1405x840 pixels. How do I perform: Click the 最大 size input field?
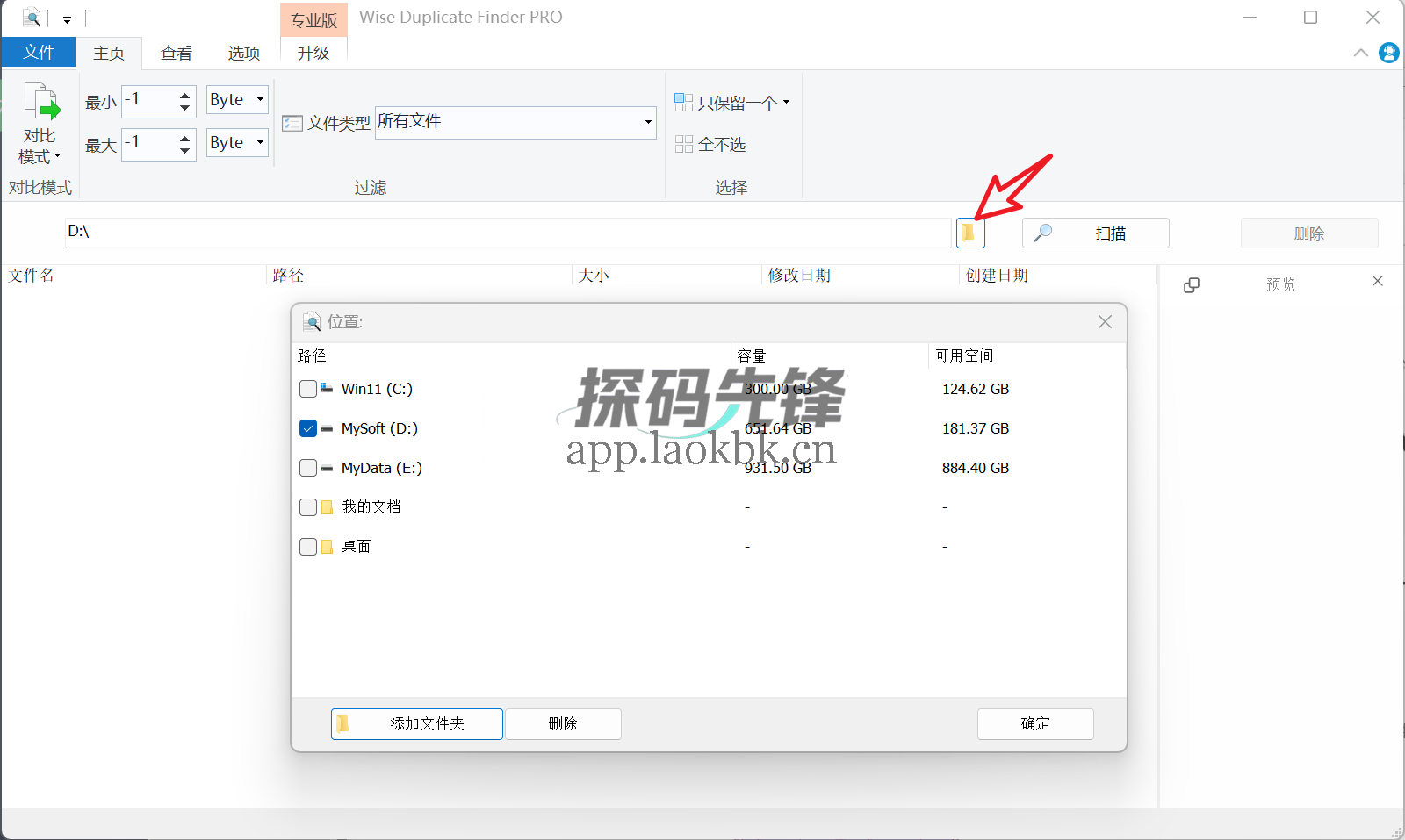click(149, 143)
